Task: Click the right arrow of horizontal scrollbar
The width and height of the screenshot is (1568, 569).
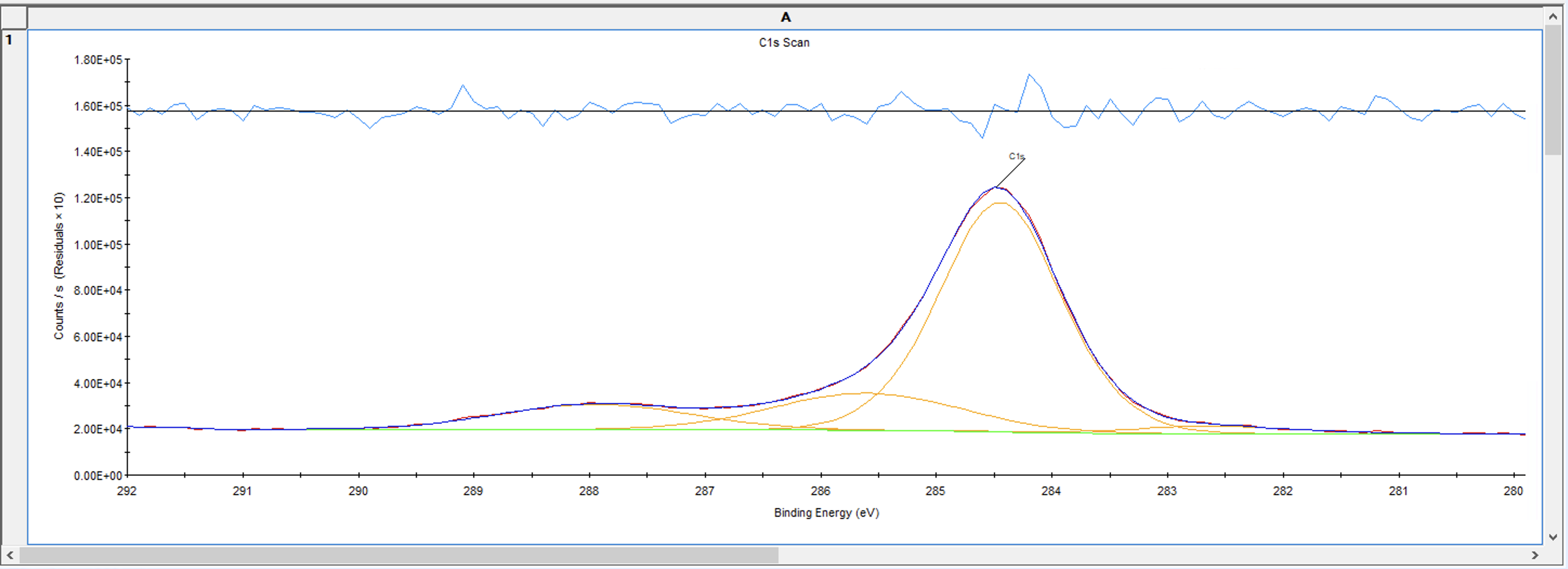Action: pos(1534,555)
